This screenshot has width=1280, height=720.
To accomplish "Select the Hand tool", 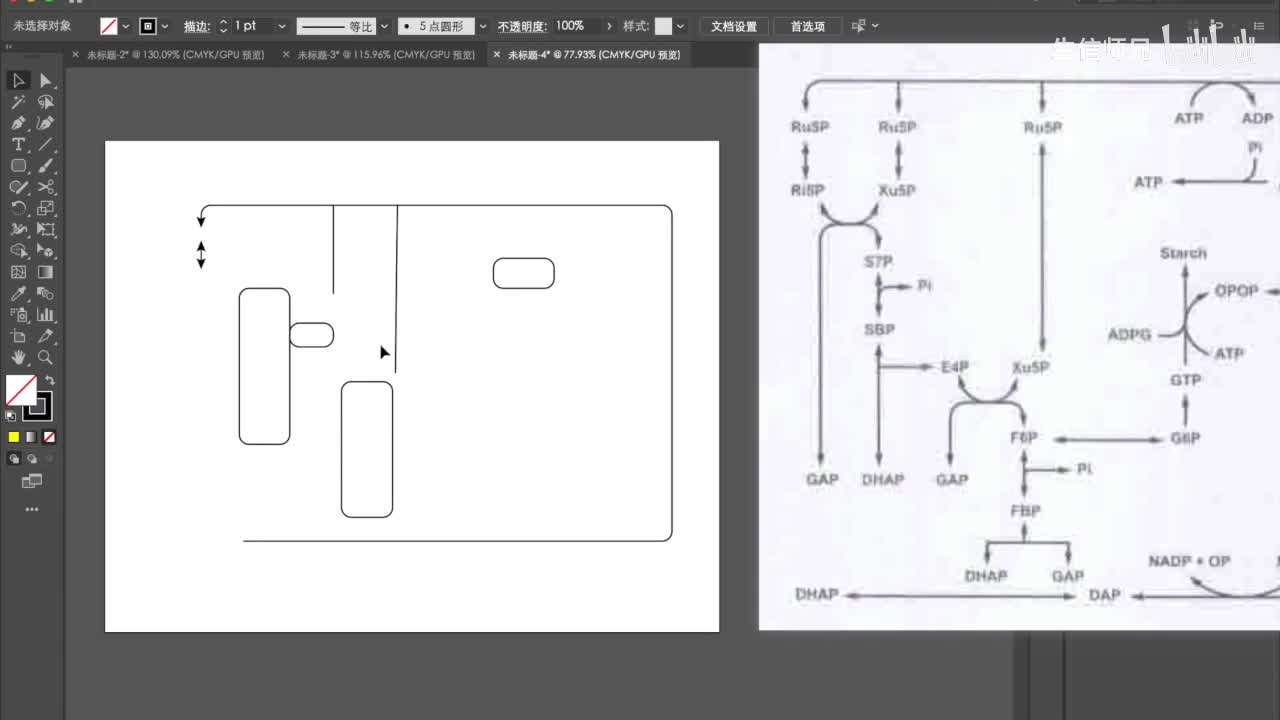I will point(18,357).
